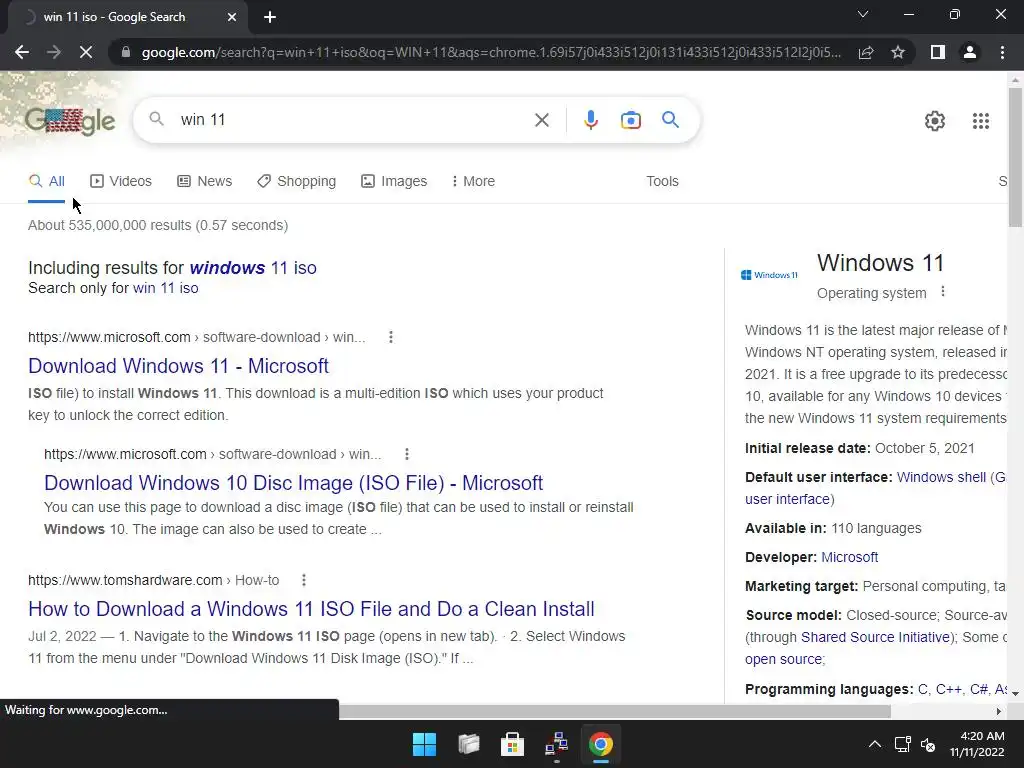Switch to Images results
The width and height of the screenshot is (1024, 768).
[394, 182]
